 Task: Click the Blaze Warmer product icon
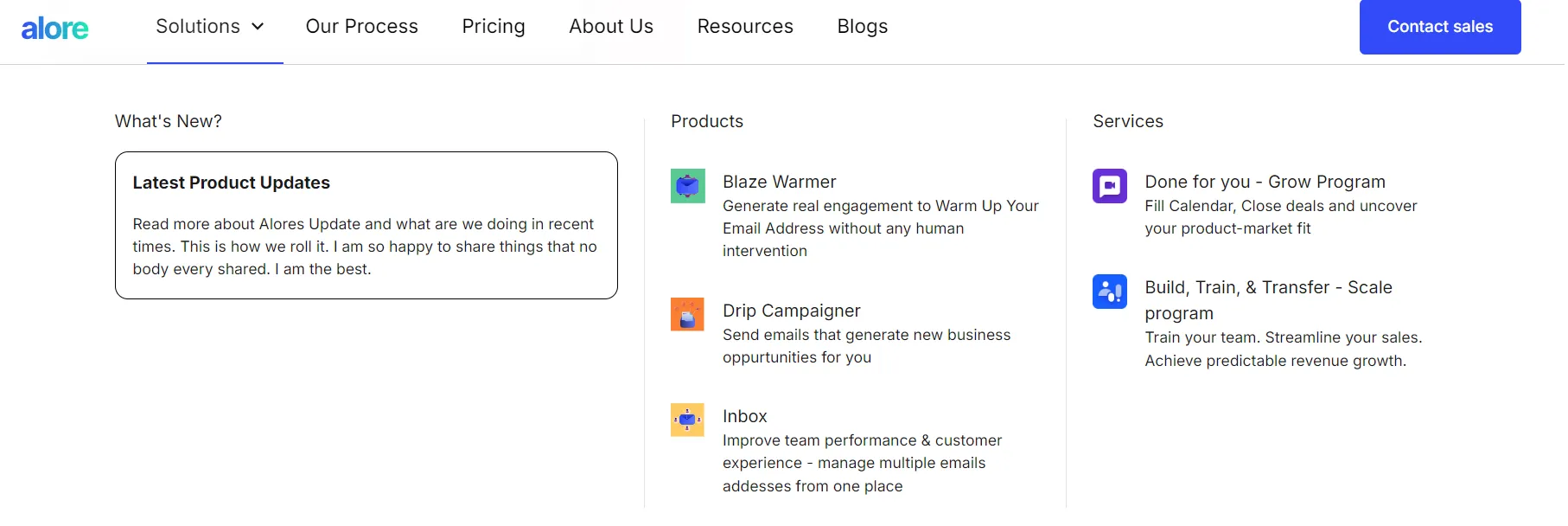[687, 186]
